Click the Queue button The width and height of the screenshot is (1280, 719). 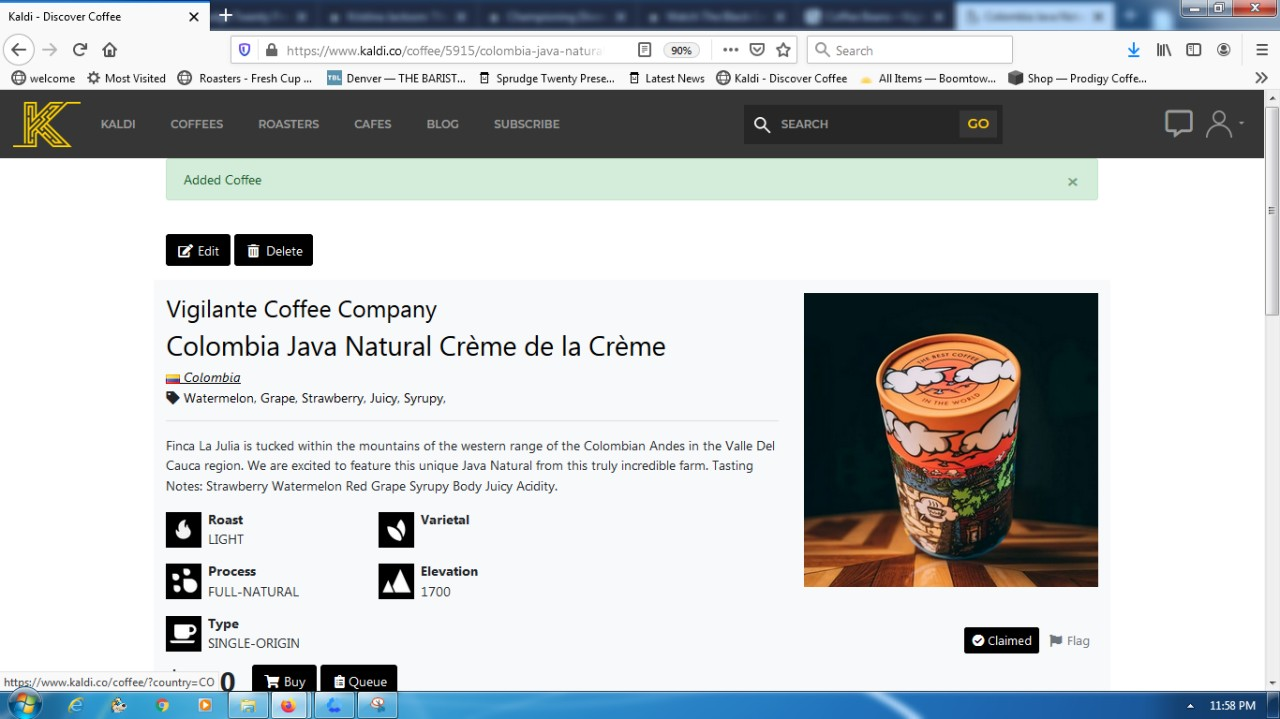pos(359,680)
